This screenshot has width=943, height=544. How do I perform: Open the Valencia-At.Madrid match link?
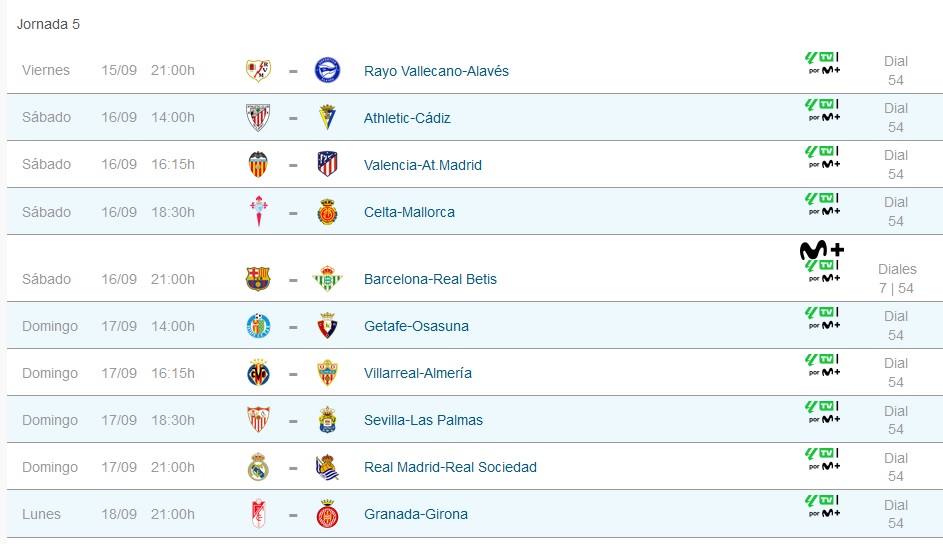pyautogui.click(x=423, y=165)
